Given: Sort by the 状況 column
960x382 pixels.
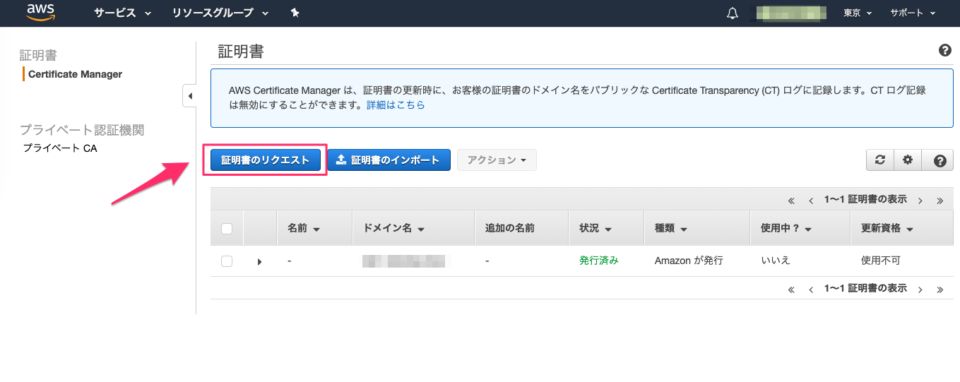Looking at the screenshot, I should 596,228.
